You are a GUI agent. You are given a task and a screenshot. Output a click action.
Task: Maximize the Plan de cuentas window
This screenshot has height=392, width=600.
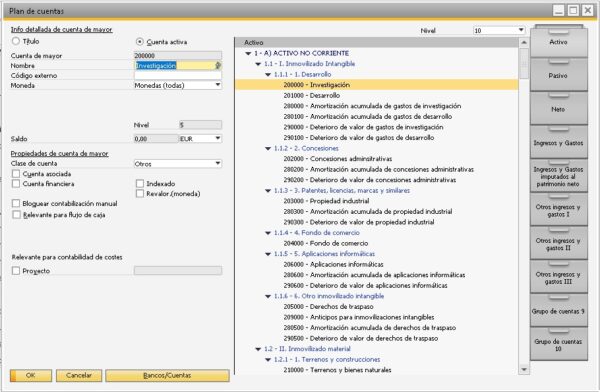573,10
